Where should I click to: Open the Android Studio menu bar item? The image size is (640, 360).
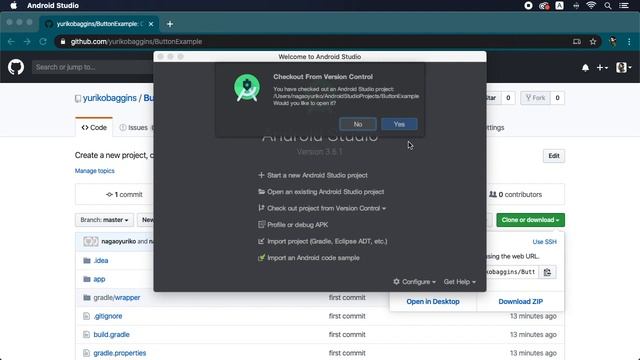click(x=53, y=5)
